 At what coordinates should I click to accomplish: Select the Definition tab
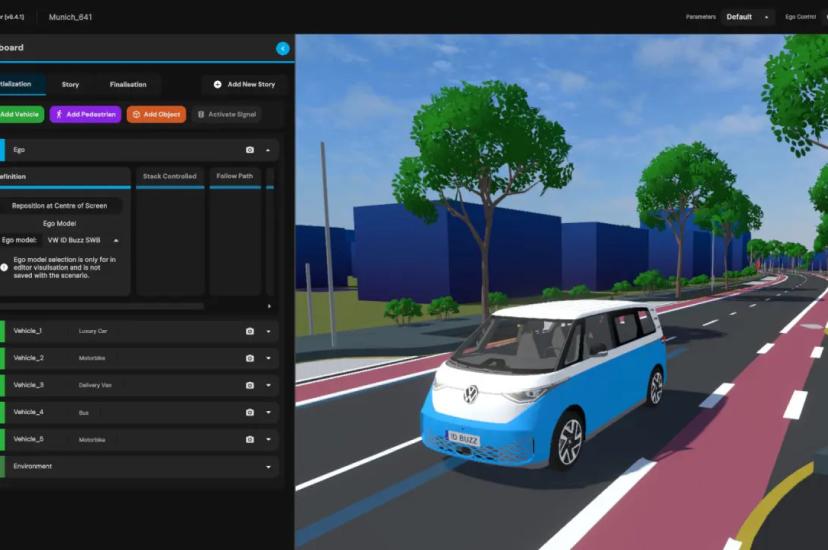(64, 177)
